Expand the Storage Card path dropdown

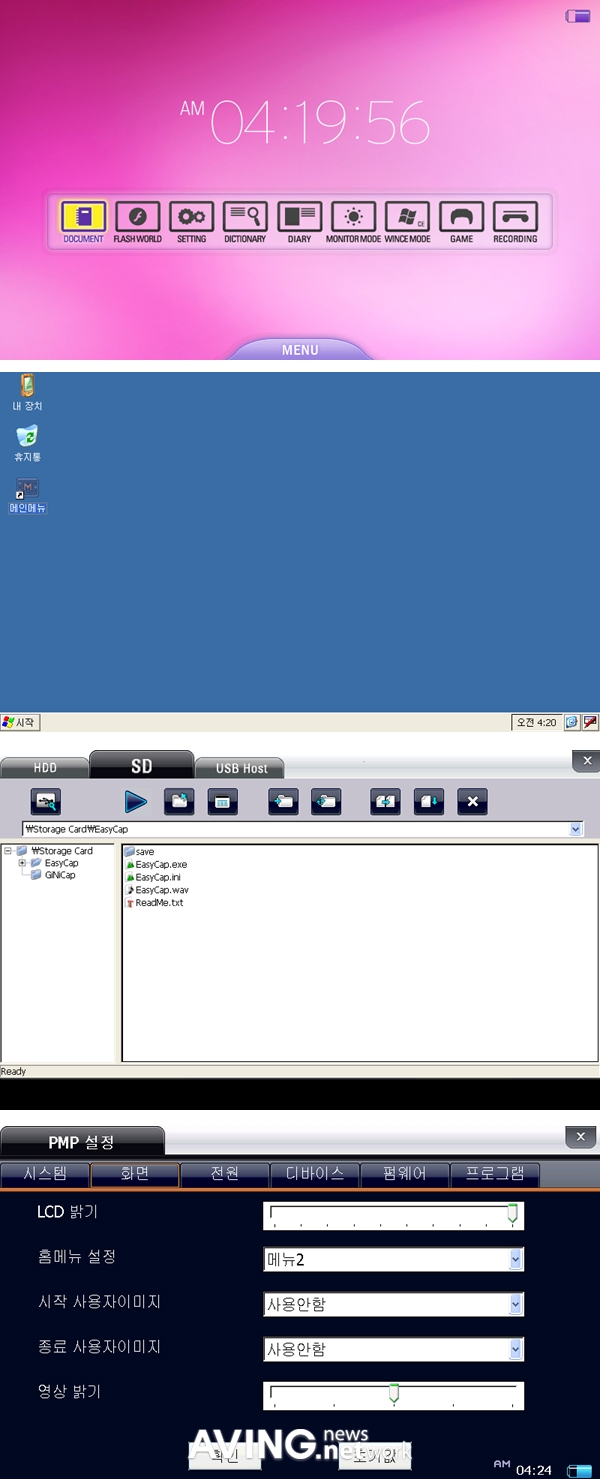click(575, 829)
